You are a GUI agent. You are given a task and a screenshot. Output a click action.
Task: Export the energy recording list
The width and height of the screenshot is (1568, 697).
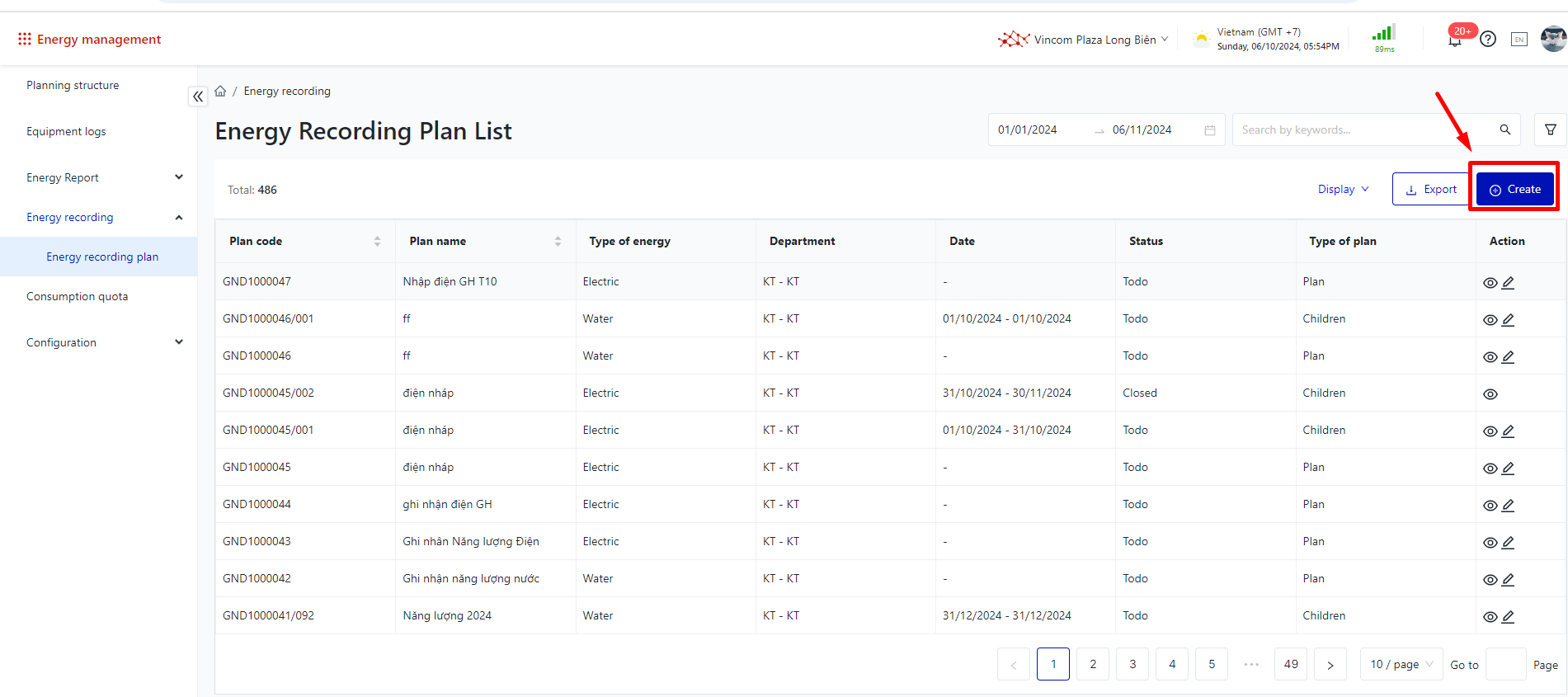pyautogui.click(x=1430, y=189)
